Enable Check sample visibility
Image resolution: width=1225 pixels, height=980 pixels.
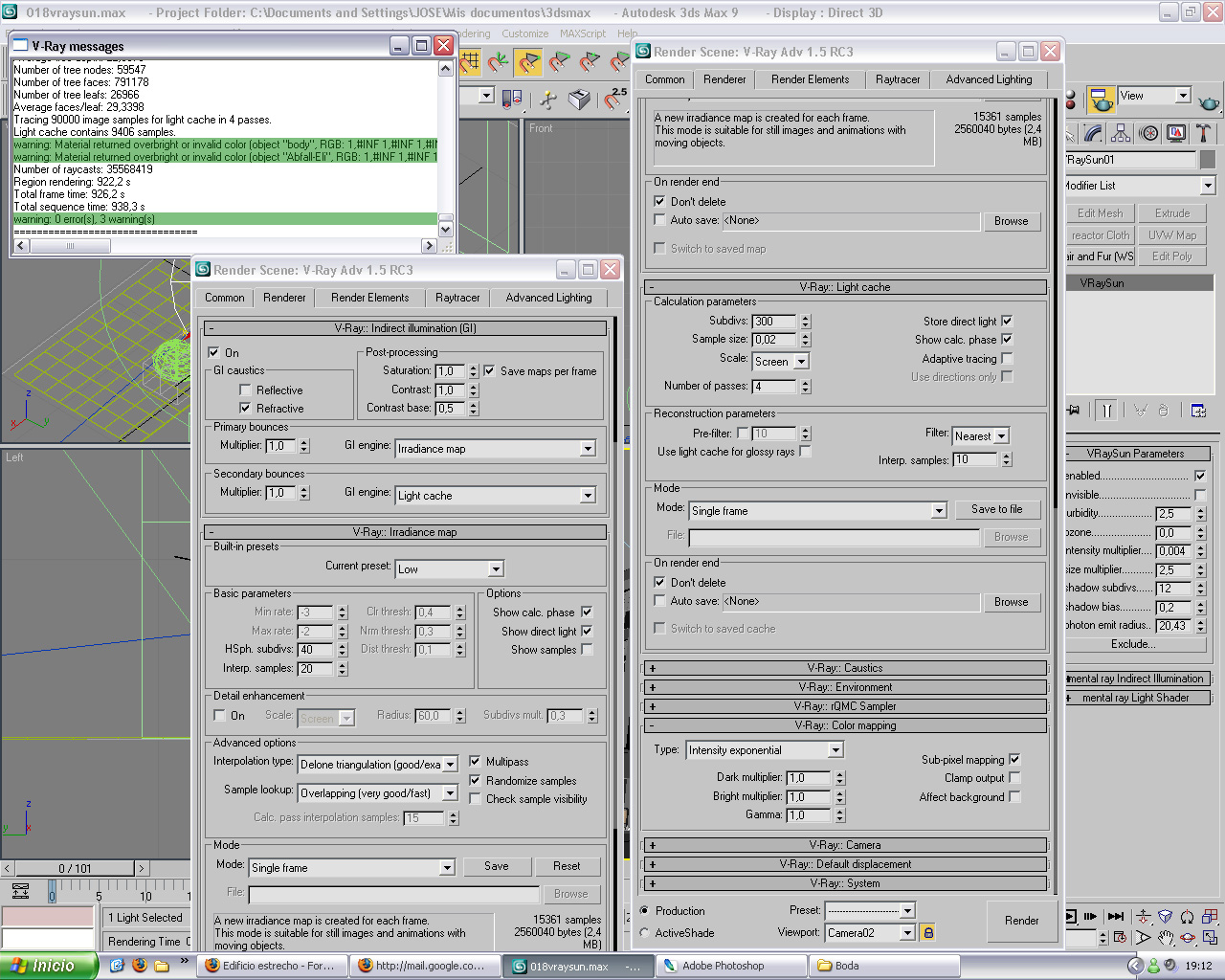point(475,799)
